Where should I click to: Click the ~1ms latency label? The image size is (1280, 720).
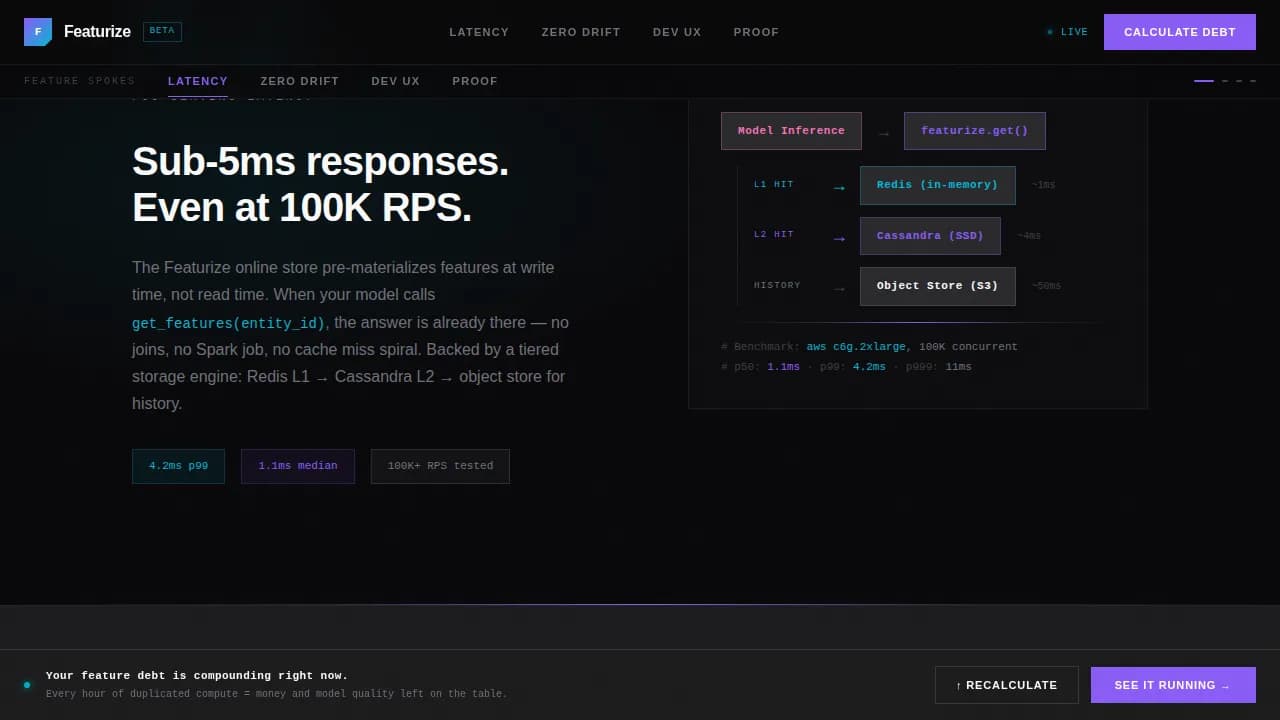tap(1044, 185)
